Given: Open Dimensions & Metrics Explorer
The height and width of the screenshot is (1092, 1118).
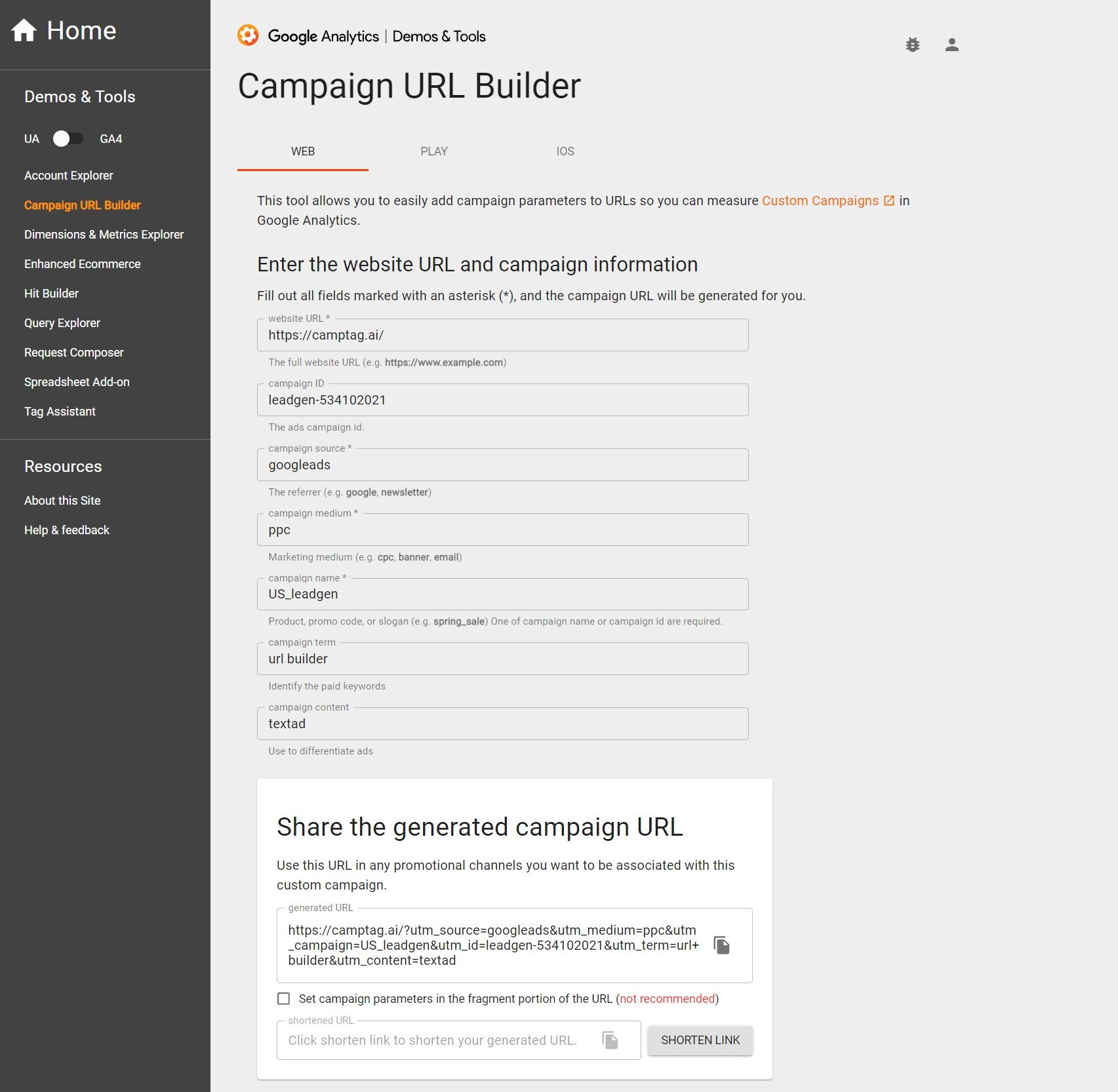Looking at the screenshot, I should [104, 234].
